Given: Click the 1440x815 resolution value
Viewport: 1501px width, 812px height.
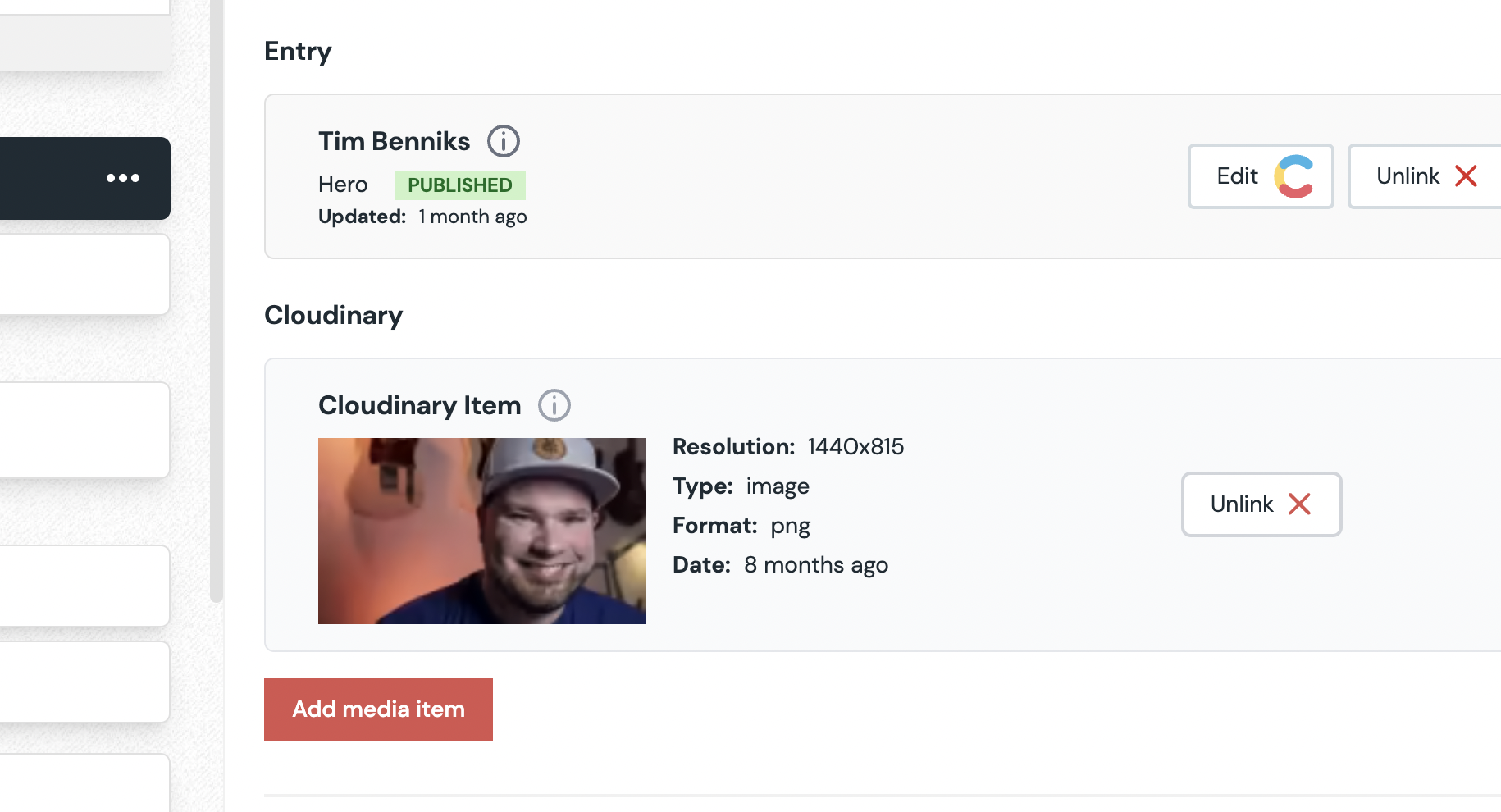Looking at the screenshot, I should click(x=855, y=447).
